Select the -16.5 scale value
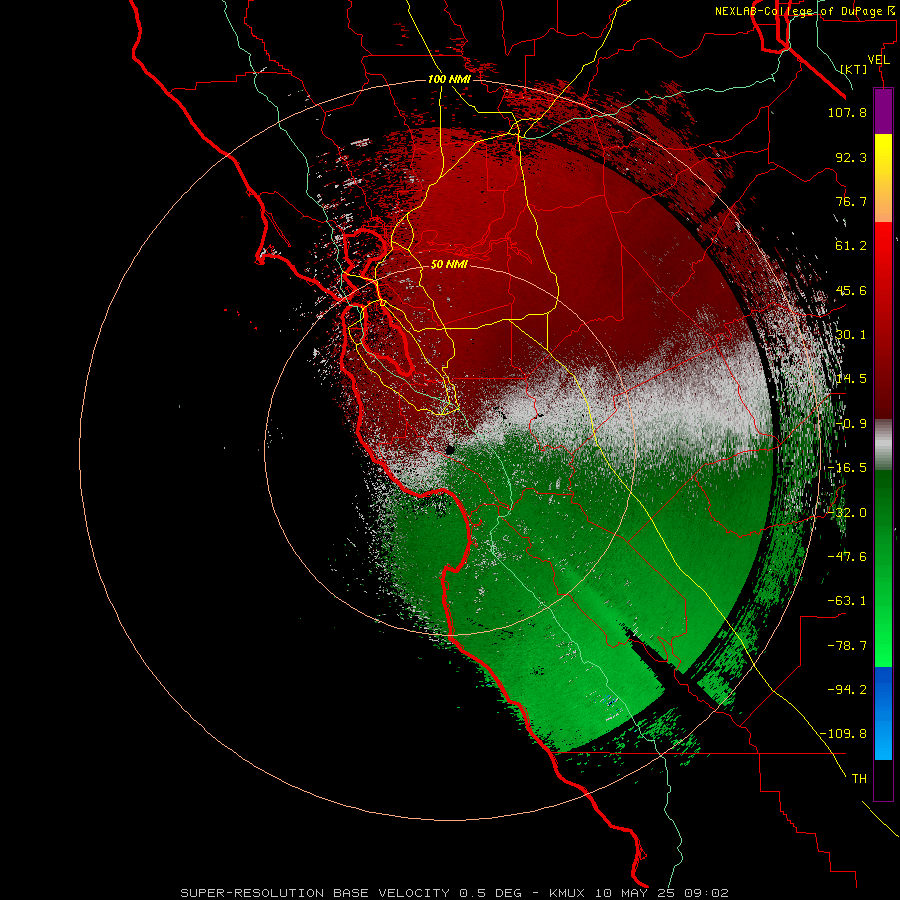The height and width of the screenshot is (900, 900). pyautogui.click(x=847, y=468)
